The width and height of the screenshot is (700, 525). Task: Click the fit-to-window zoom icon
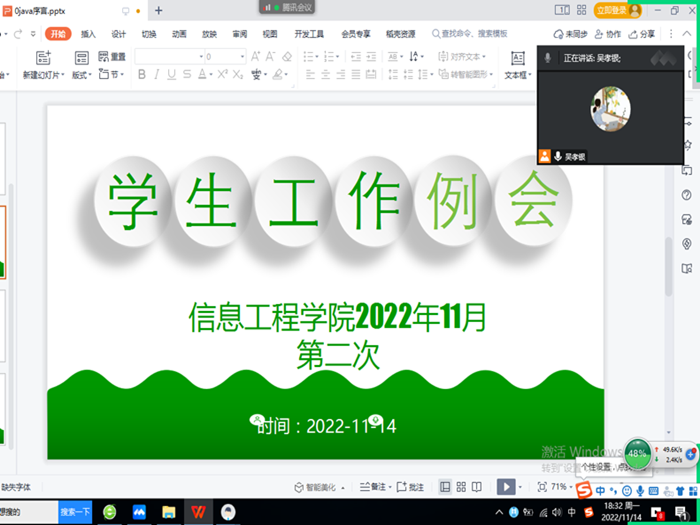pos(542,487)
